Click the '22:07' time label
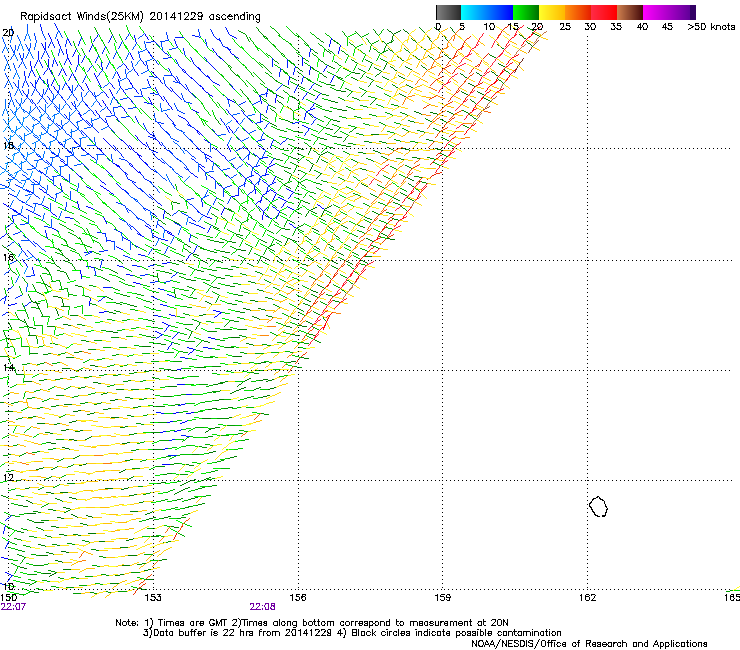The height and width of the screenshot is (650, 740). [13, 607]
